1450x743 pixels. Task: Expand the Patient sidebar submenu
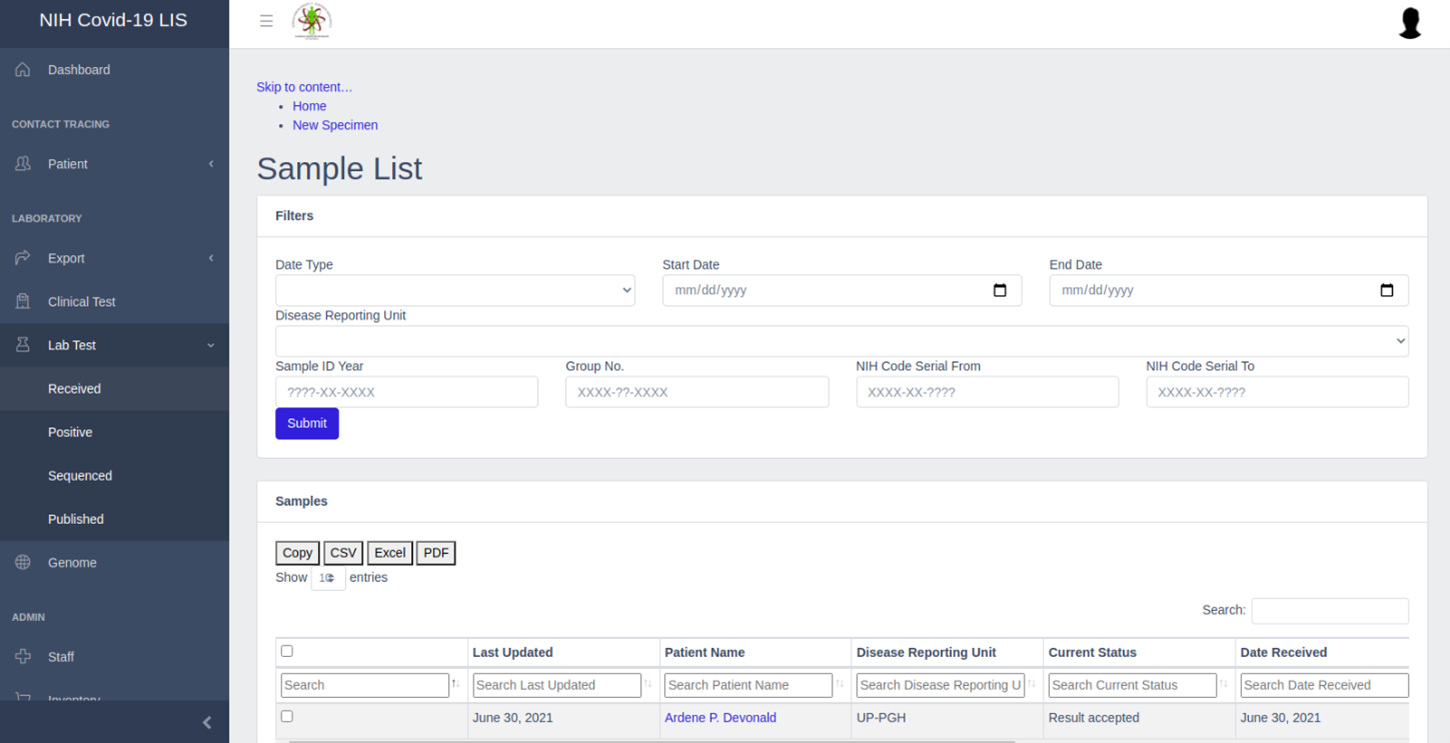114,164
